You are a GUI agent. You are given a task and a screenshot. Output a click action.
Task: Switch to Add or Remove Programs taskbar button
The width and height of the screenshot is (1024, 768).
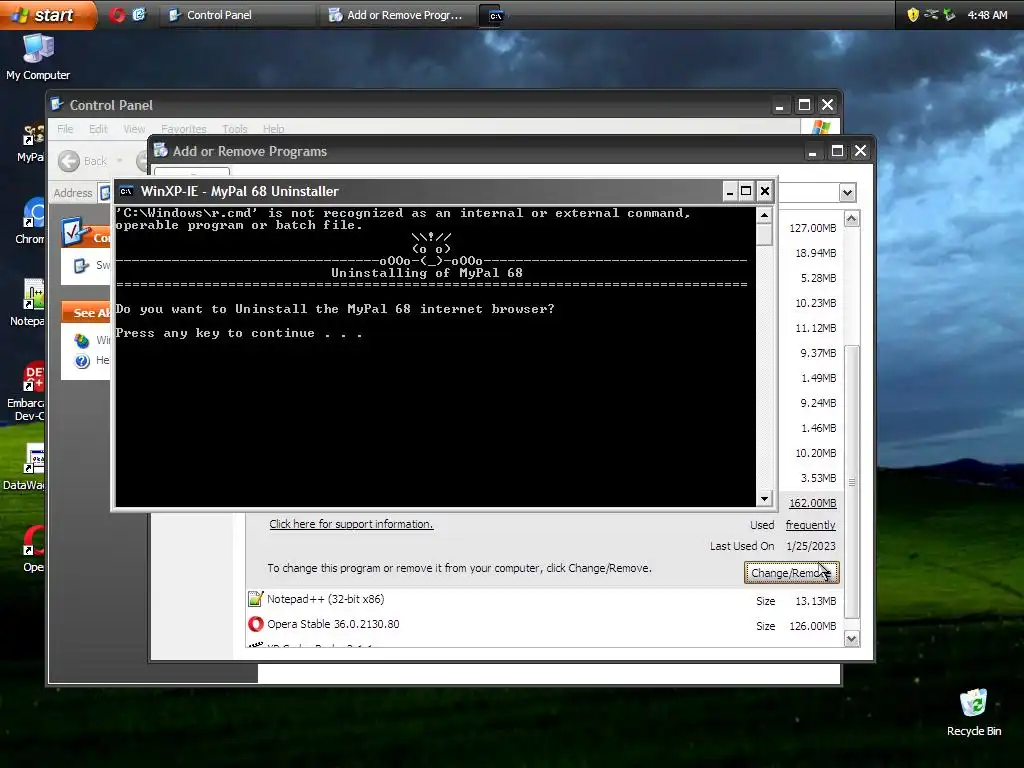[397, 15]
